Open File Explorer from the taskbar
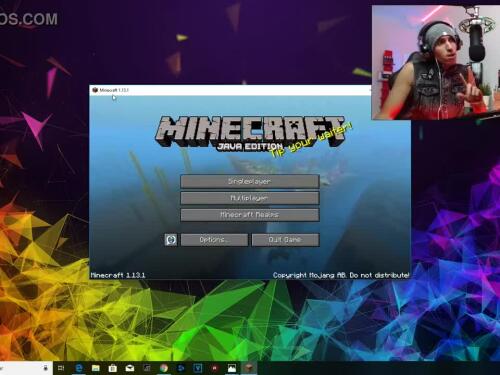 (96, 368)
